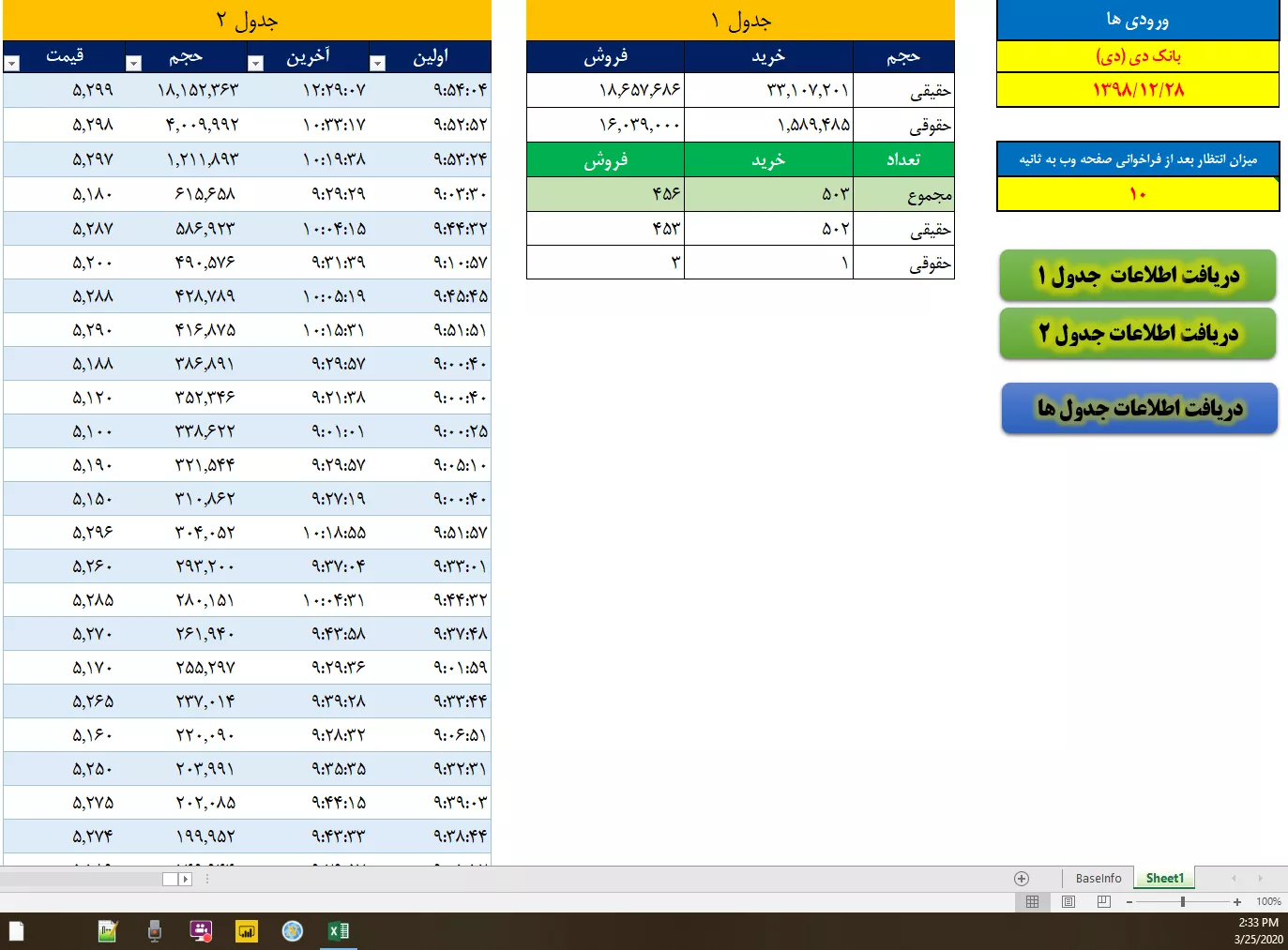Click the screen recorder camera taskbar icon
1288x950 pixels.
coord(201,931)
